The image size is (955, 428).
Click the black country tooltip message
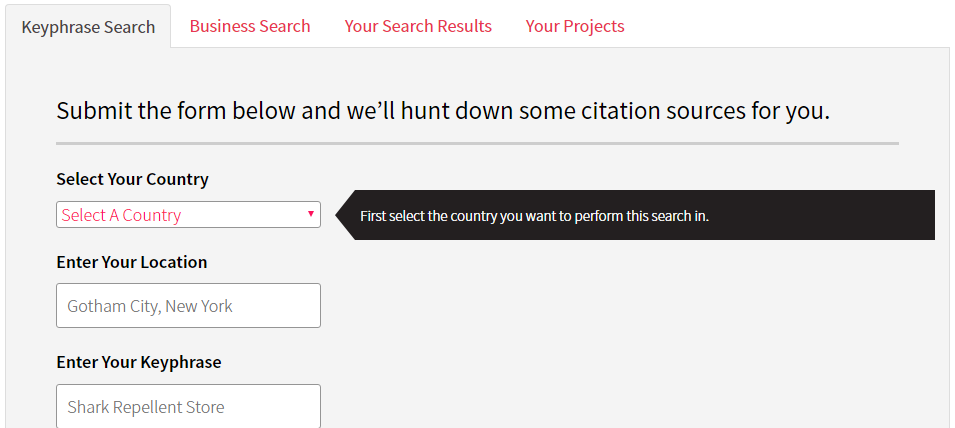pos(640,216)
